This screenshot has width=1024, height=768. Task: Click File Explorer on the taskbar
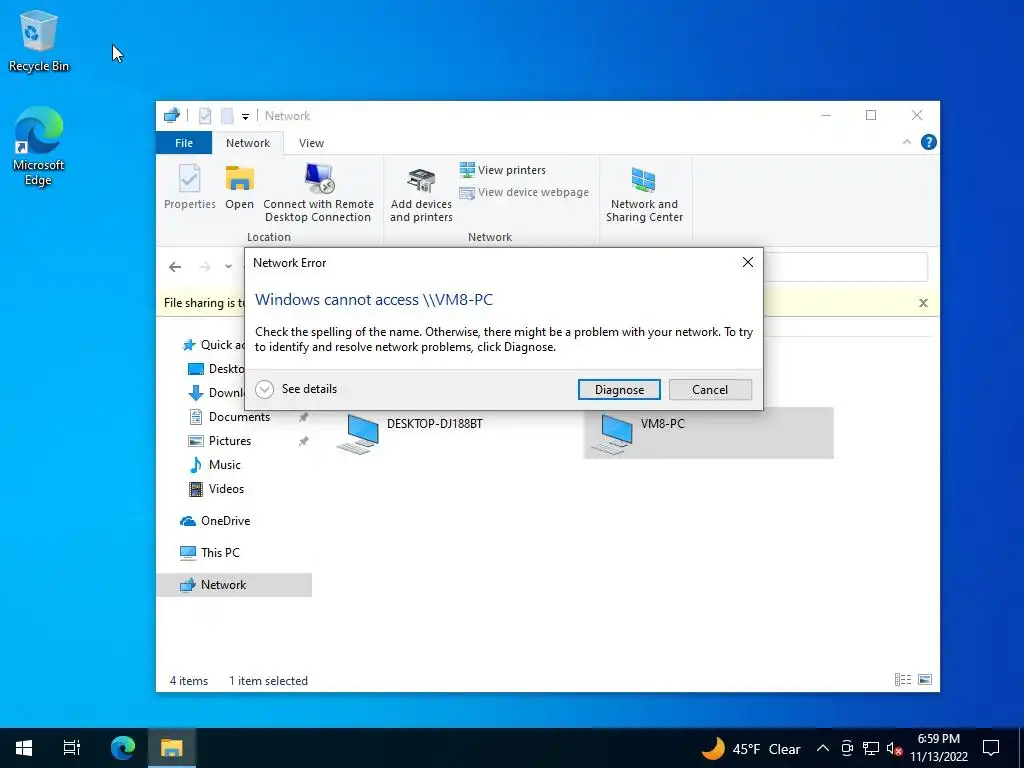[172, 748]
